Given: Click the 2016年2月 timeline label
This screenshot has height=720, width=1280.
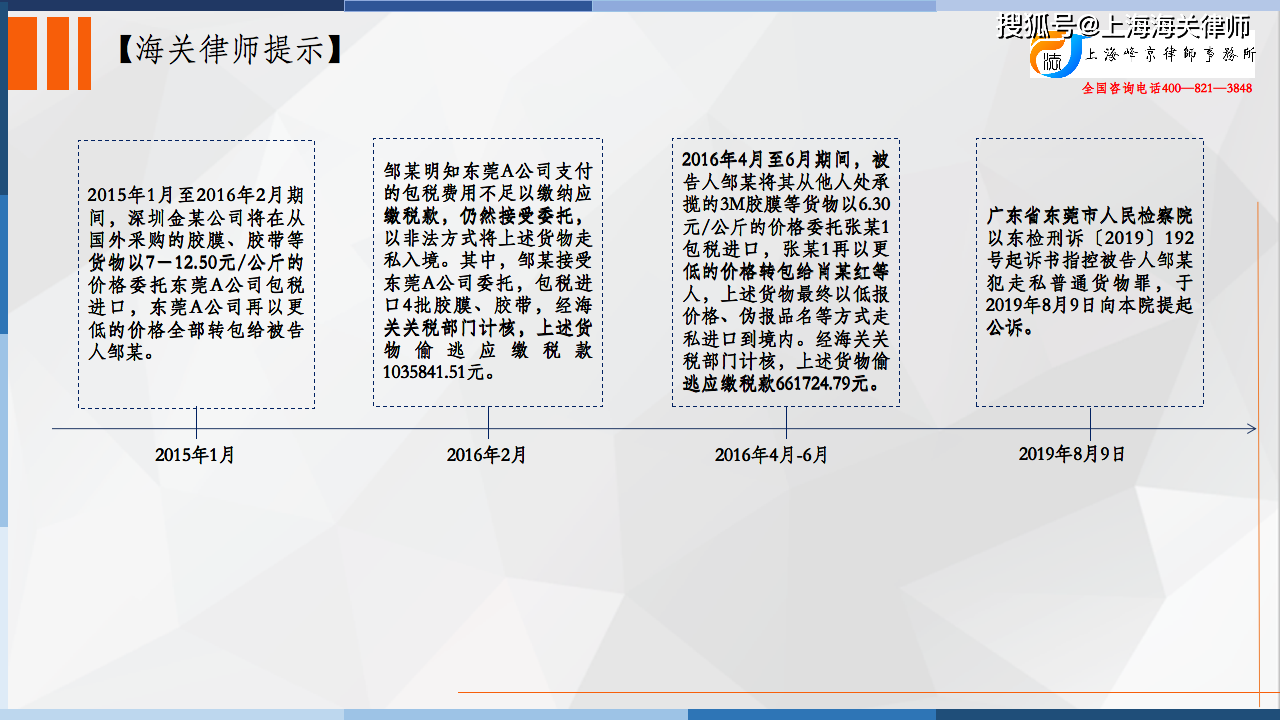Looking at the screenshot, I should point(487,455).
